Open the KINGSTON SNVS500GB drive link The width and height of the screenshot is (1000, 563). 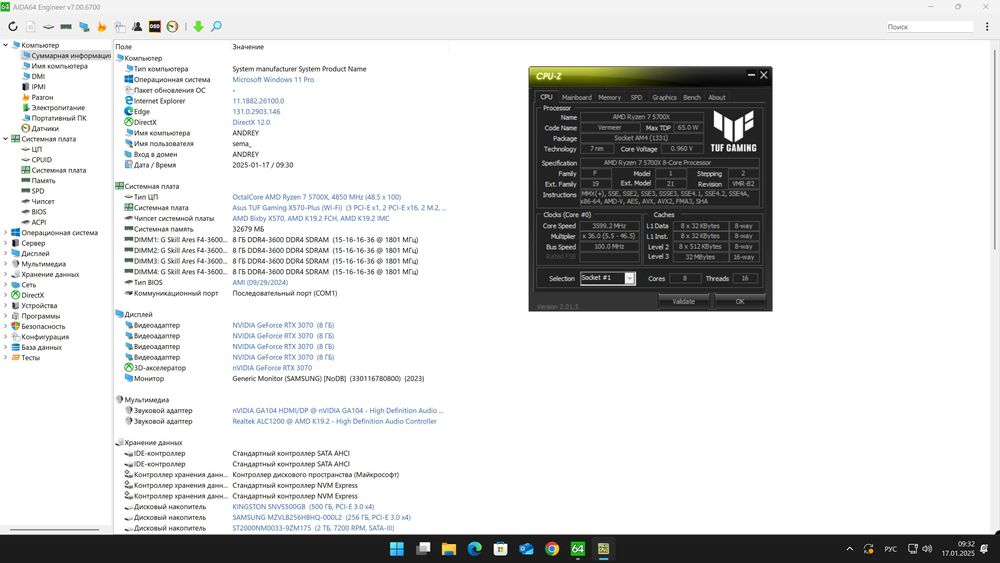[303, 507]
